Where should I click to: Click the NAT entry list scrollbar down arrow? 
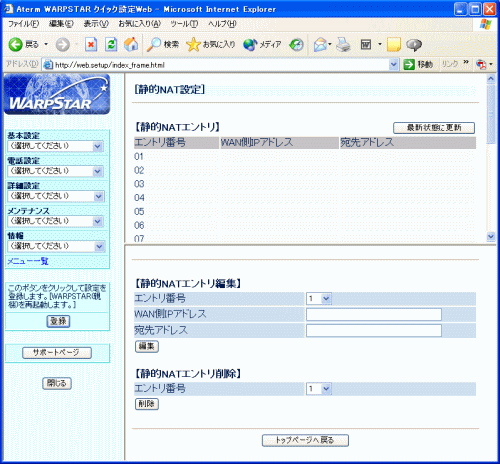490,236
